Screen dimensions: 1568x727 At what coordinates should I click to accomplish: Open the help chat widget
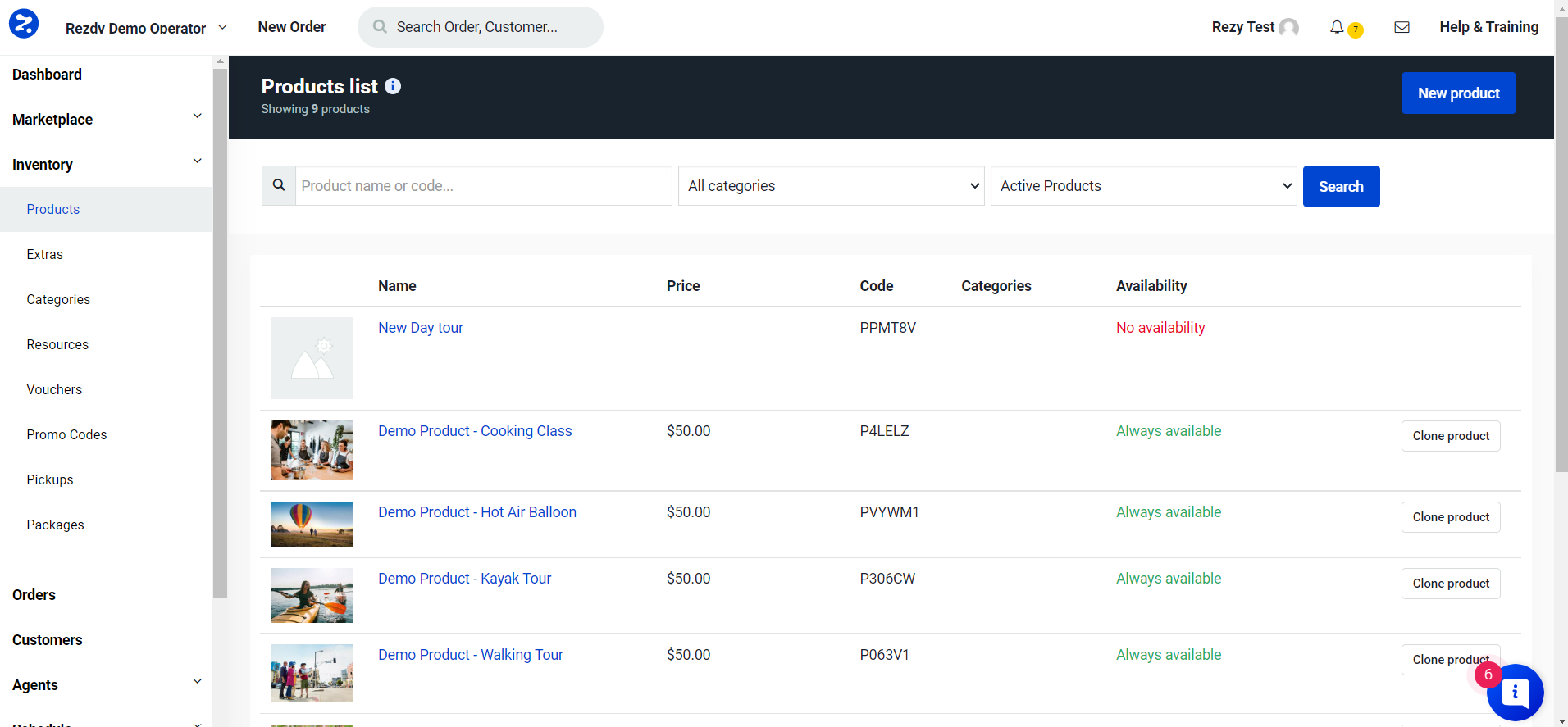1515,693
